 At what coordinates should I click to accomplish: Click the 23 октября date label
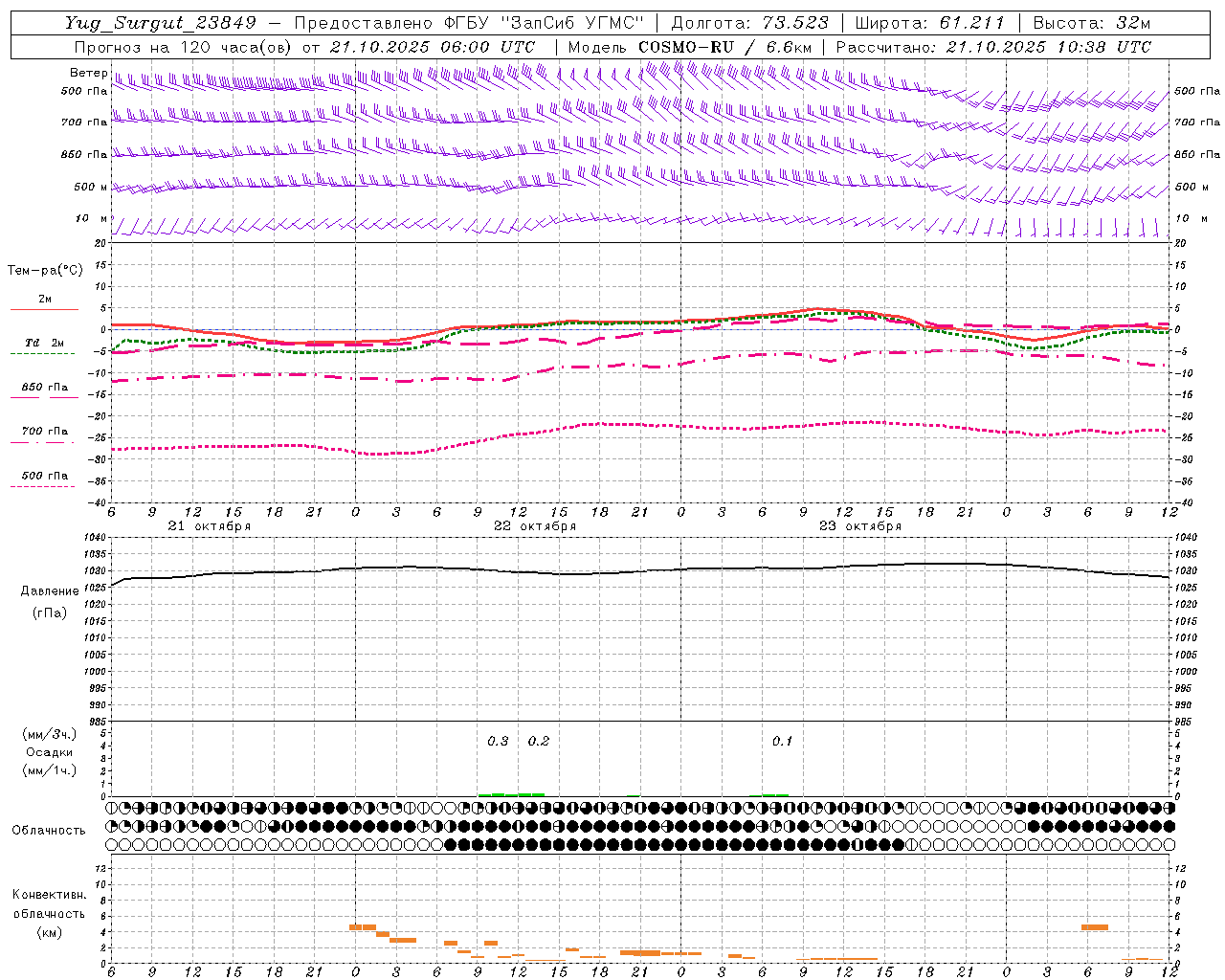coord(860,526)
